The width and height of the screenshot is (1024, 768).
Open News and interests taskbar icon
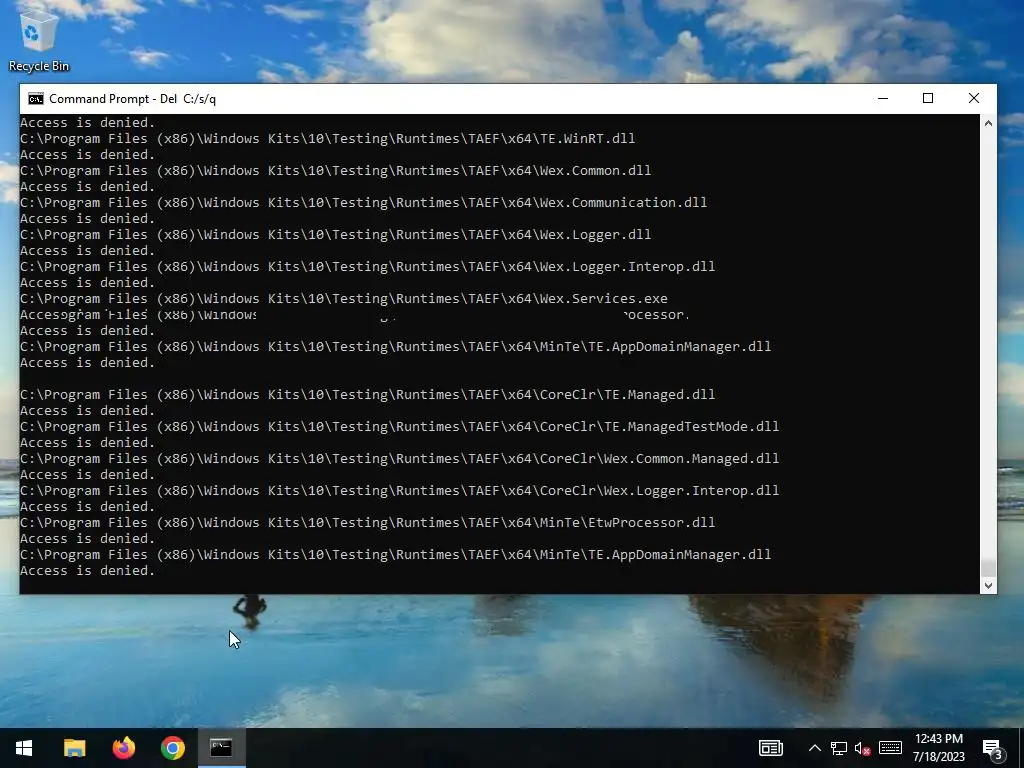coord(771,748)
